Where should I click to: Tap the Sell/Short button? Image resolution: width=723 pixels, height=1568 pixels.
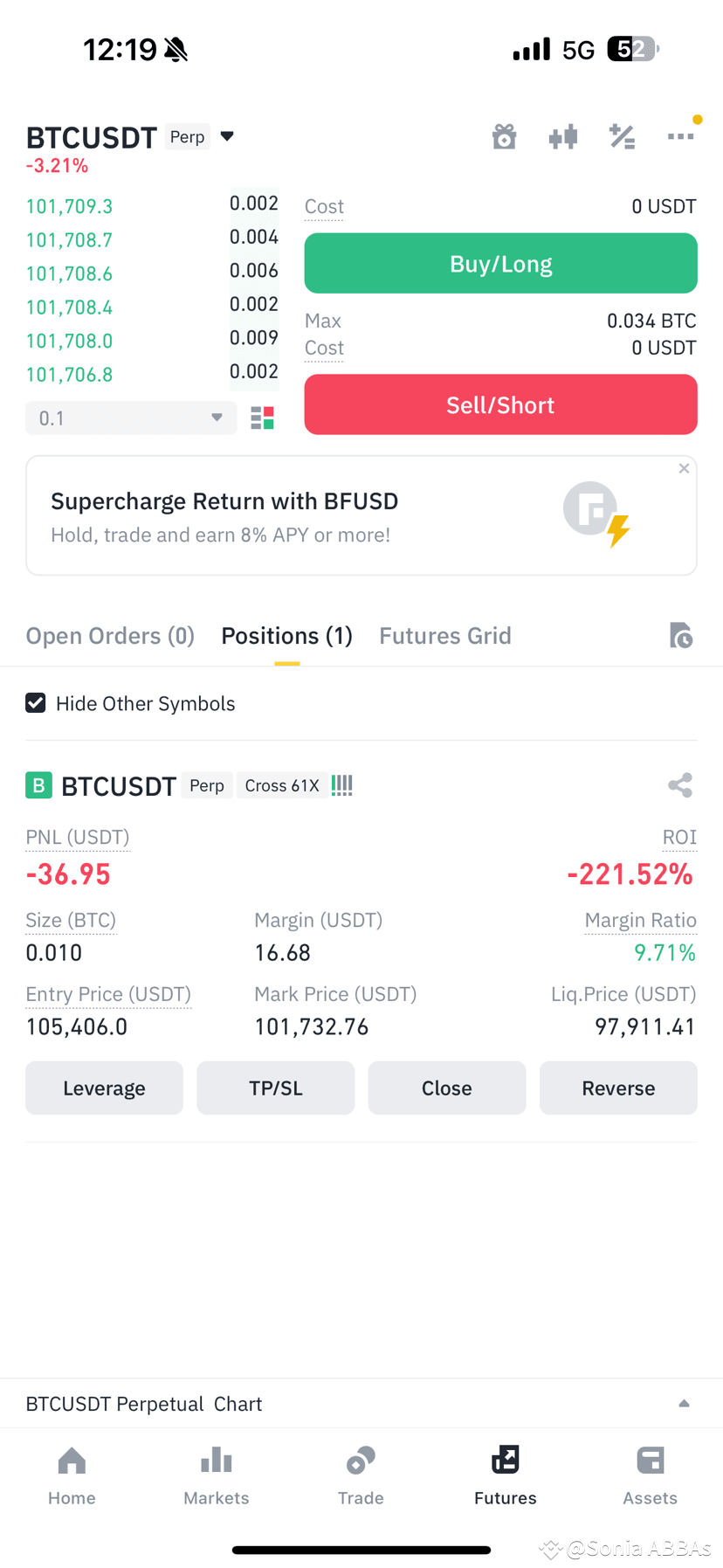pyautogui.click(x=500, y=404)
